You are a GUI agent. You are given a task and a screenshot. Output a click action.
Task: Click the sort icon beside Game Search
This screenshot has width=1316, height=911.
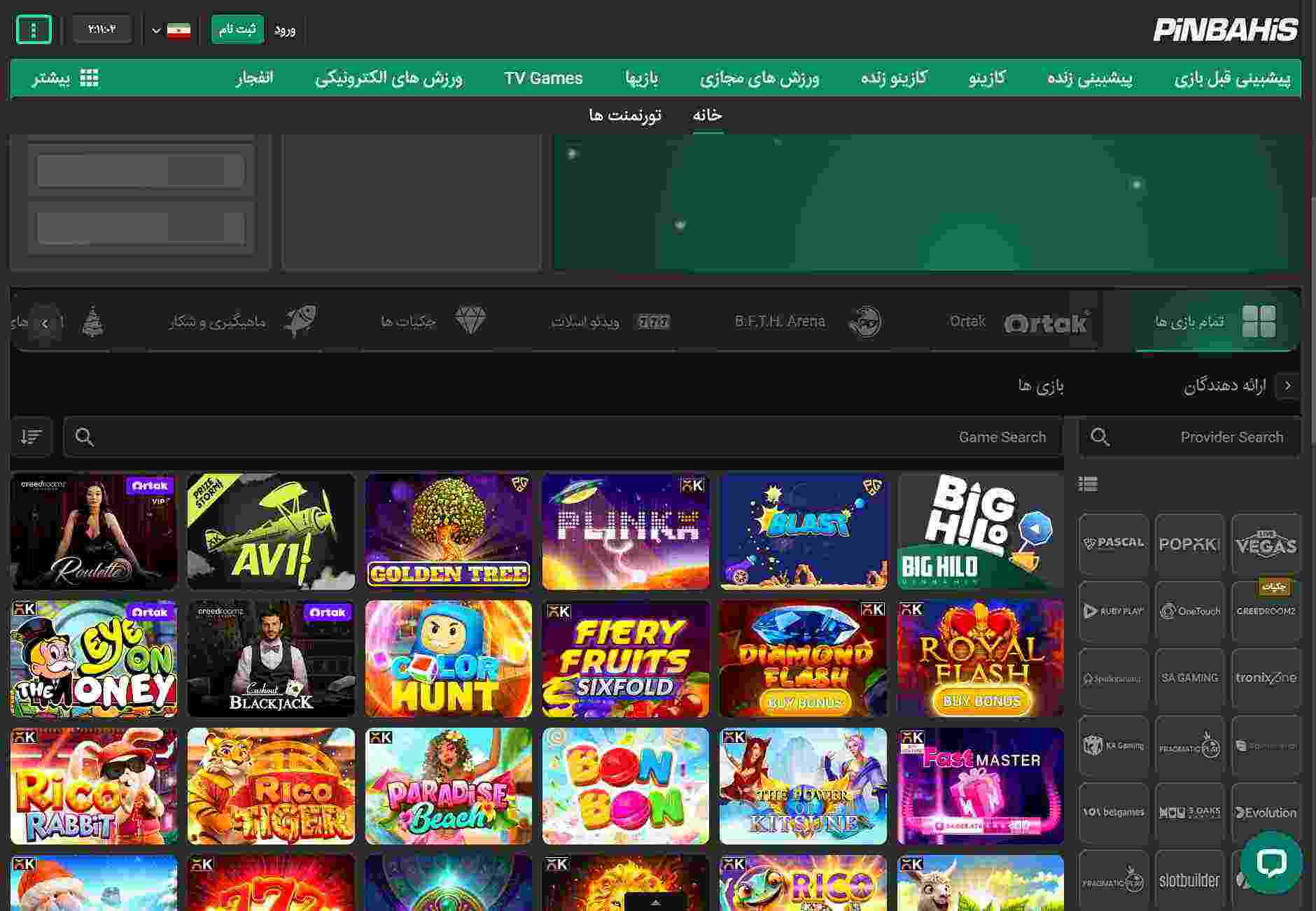pos(31,437)
